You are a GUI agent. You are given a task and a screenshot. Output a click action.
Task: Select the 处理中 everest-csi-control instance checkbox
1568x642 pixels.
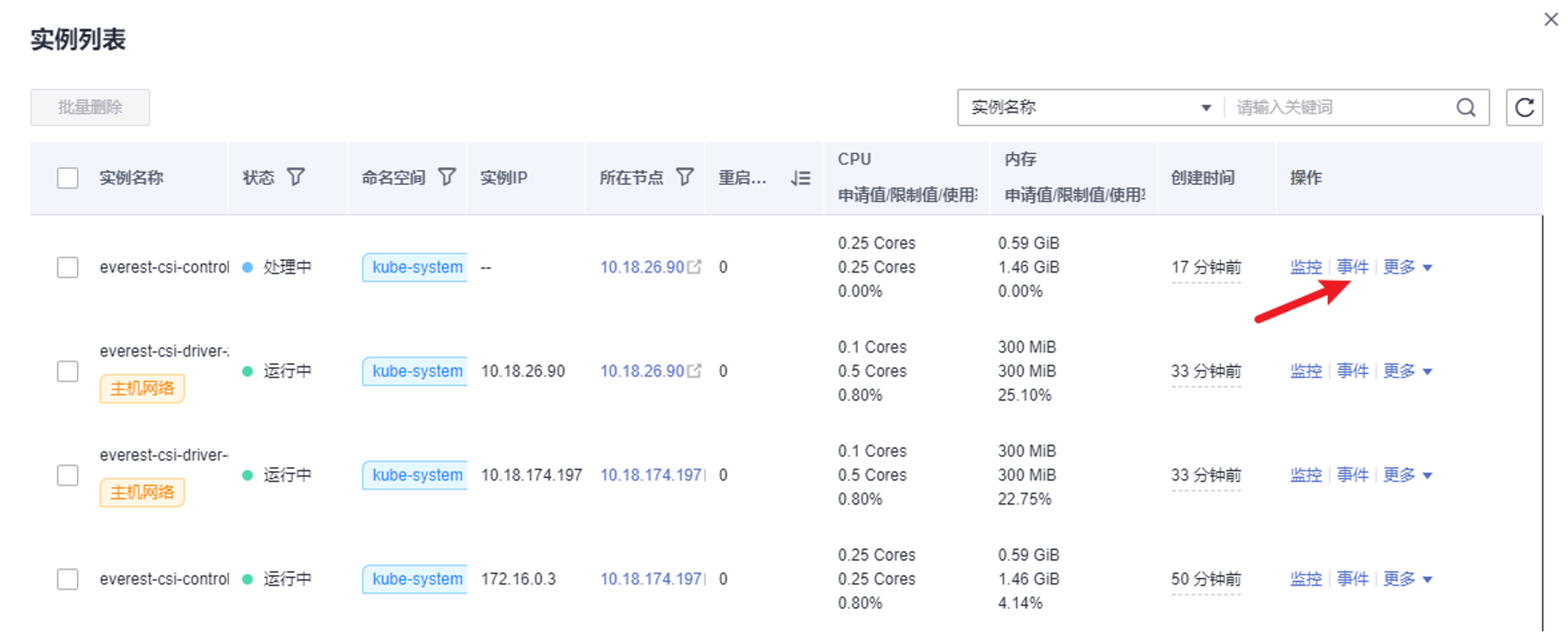(68, 267)
